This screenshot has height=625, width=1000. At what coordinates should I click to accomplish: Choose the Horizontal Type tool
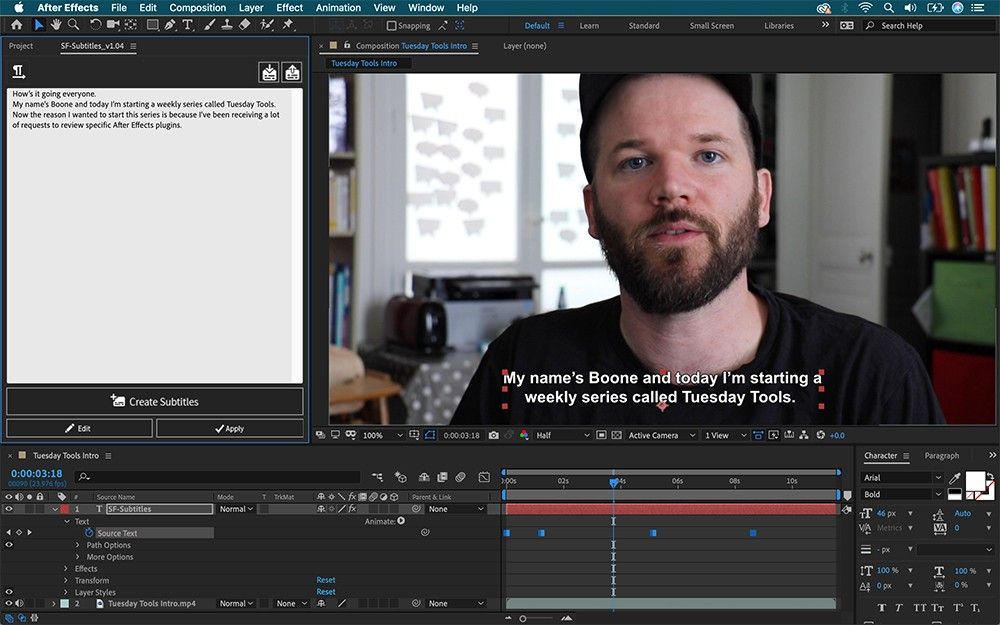(188, 25)
